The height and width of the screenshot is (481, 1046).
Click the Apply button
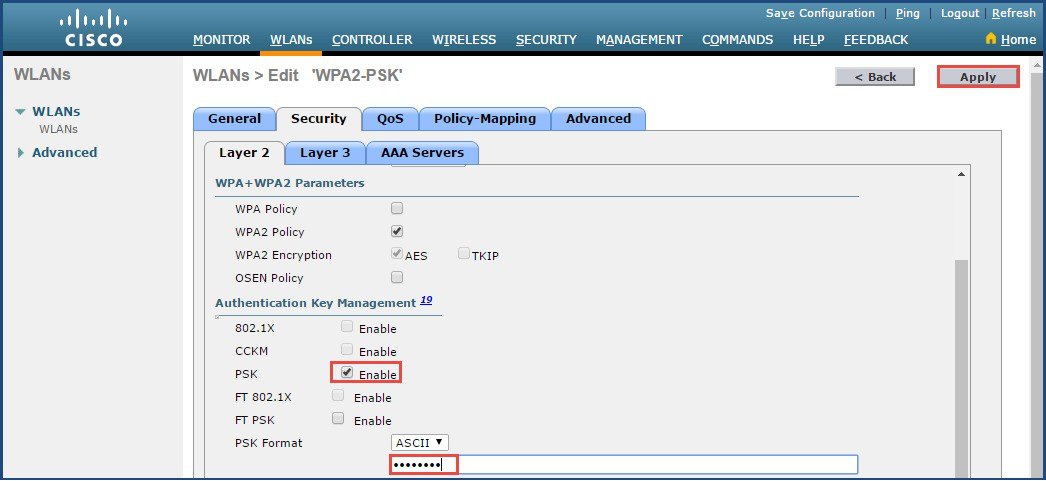coord(978,77)
